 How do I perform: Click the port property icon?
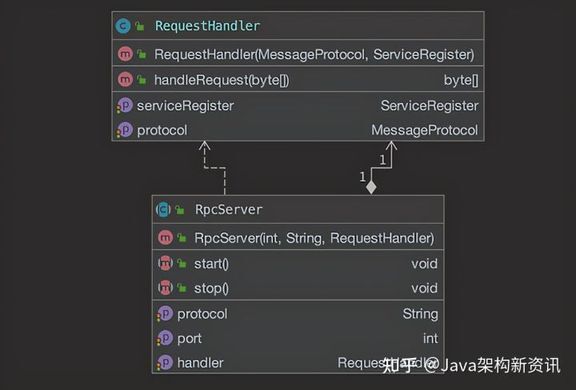tap(165, 338)
